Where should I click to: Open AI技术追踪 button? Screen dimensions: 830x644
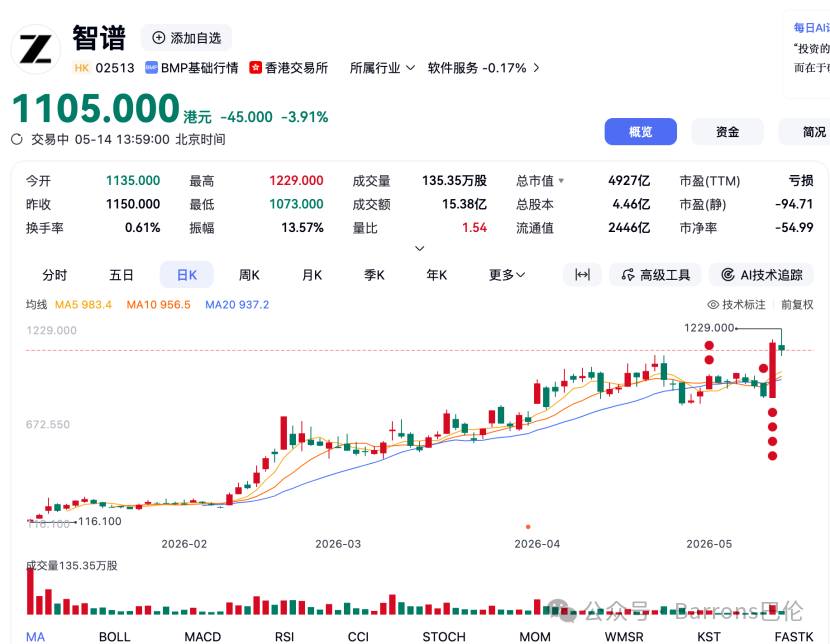762,275
